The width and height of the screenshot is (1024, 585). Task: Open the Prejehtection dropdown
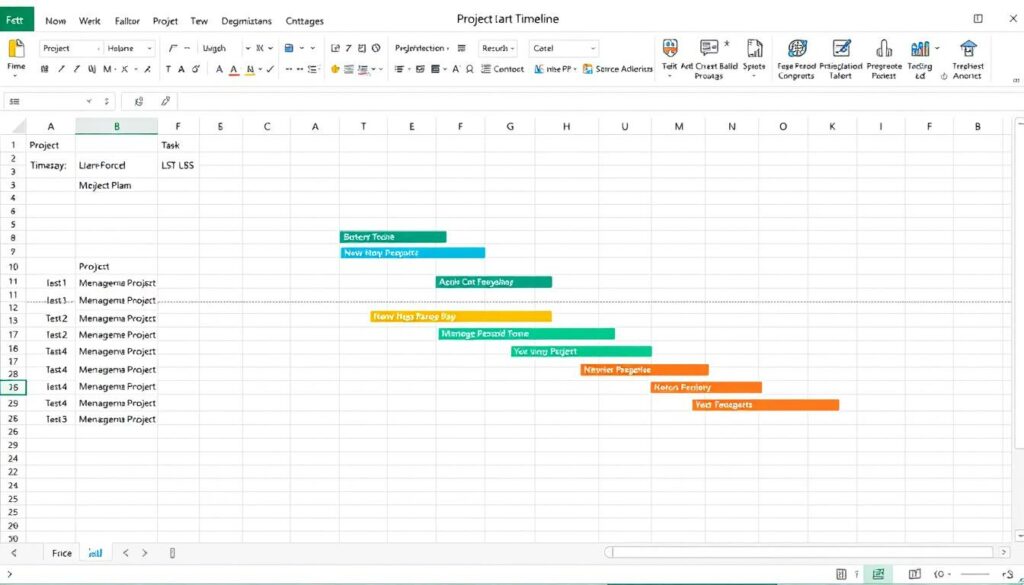(422, 48)
